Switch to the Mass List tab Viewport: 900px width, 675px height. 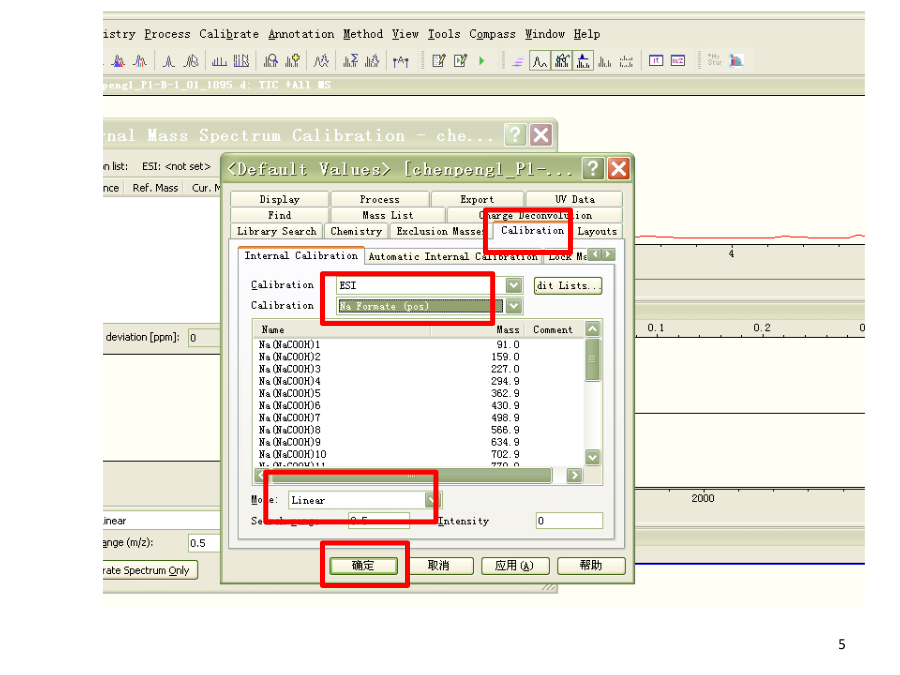[388, 215]
